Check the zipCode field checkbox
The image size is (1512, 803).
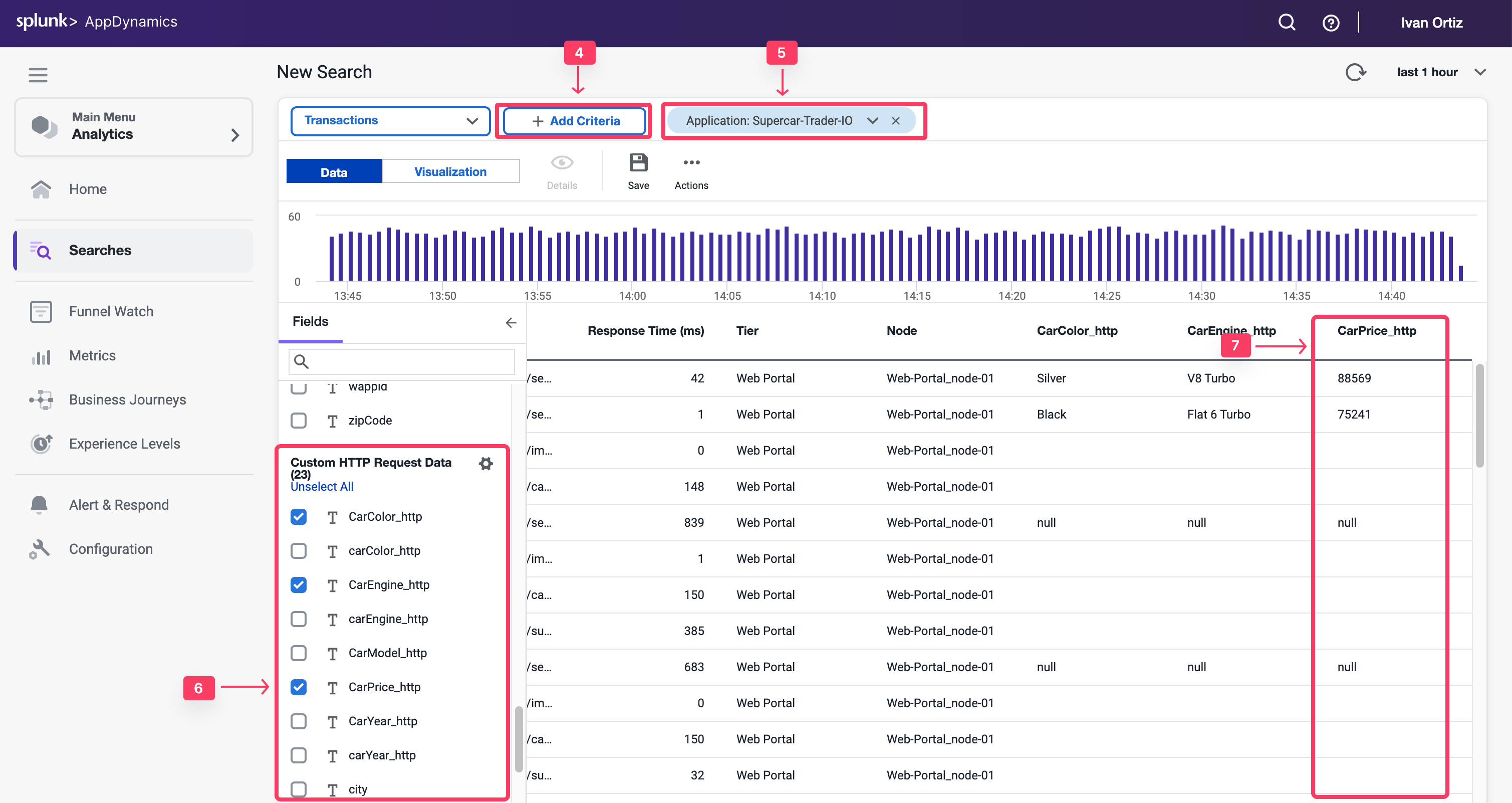[x=299, y=420]
